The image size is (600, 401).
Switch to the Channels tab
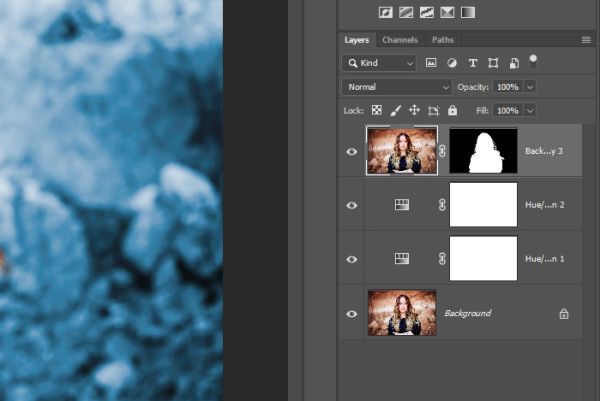(400, 40)
